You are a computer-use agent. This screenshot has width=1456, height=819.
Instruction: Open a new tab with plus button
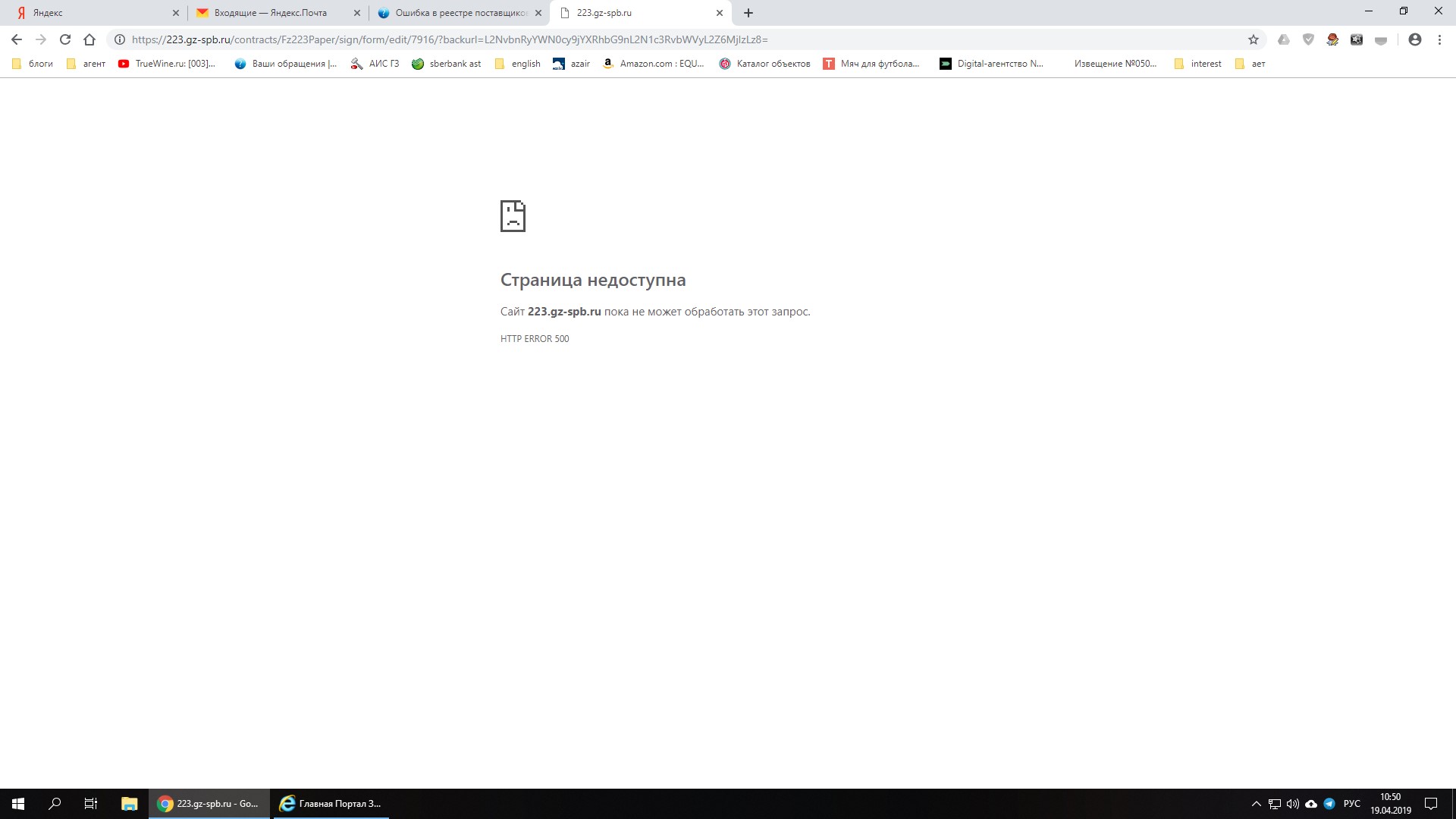point(748,13)
